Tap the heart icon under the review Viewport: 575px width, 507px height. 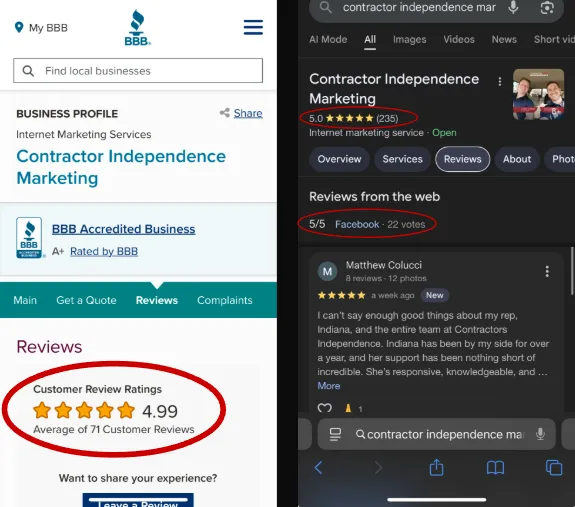coord(325,408)
